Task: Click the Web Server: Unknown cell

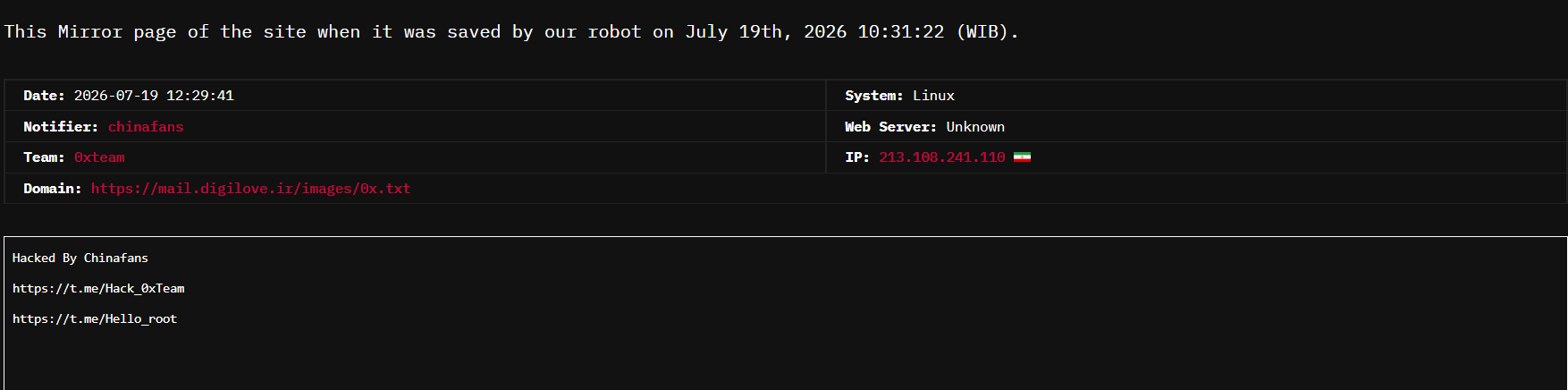Action: tap(1196, 127)
